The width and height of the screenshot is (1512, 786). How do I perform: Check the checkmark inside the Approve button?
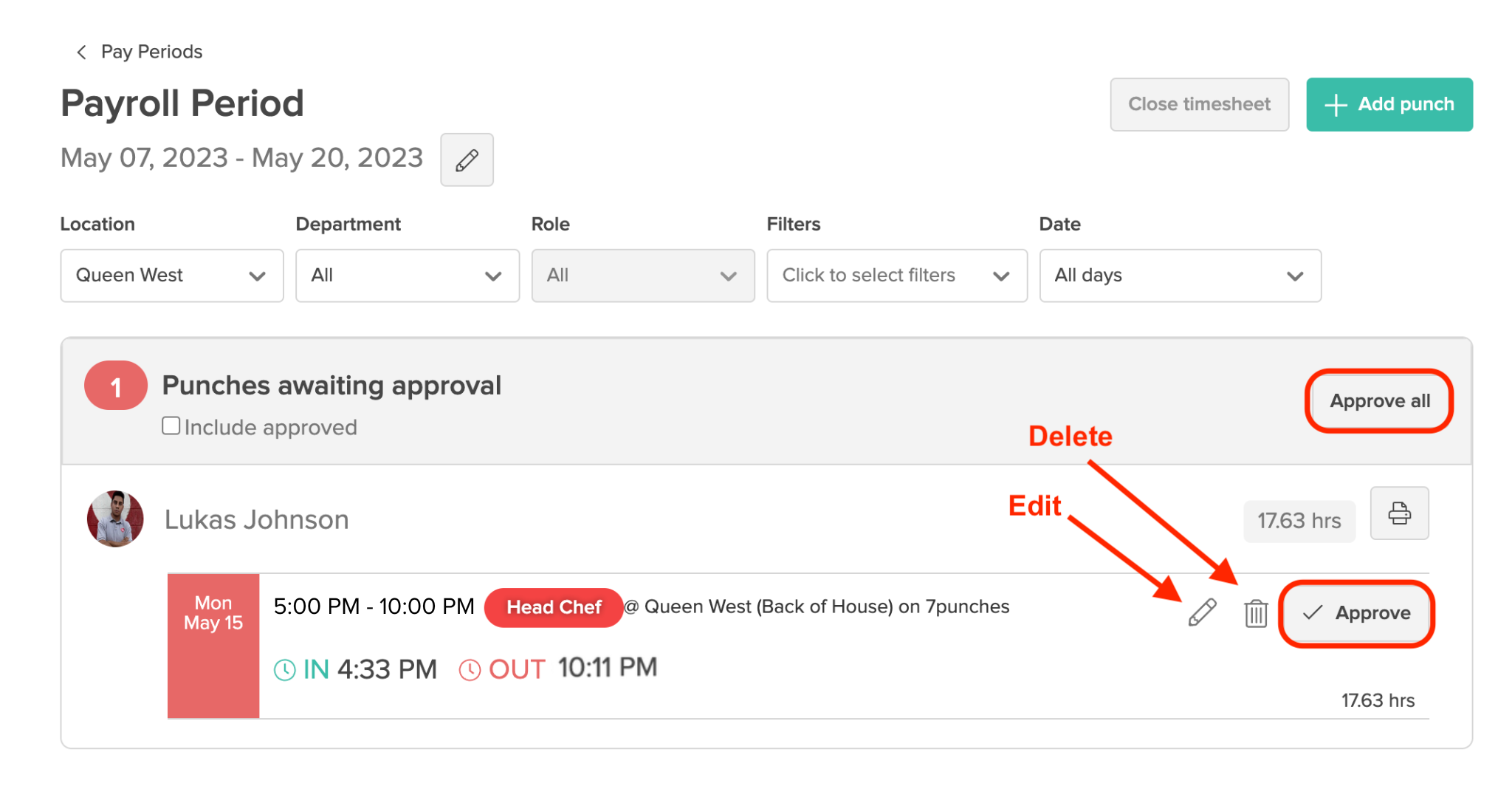tap(1311, 613)
